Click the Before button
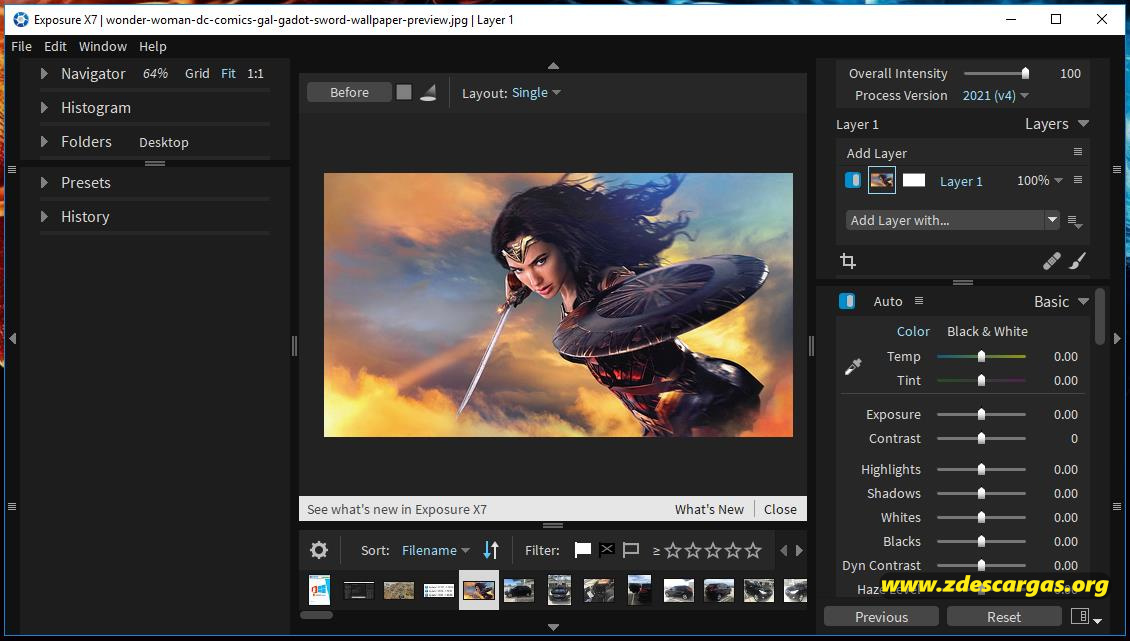1130x641 pixels. coord(350,92)
